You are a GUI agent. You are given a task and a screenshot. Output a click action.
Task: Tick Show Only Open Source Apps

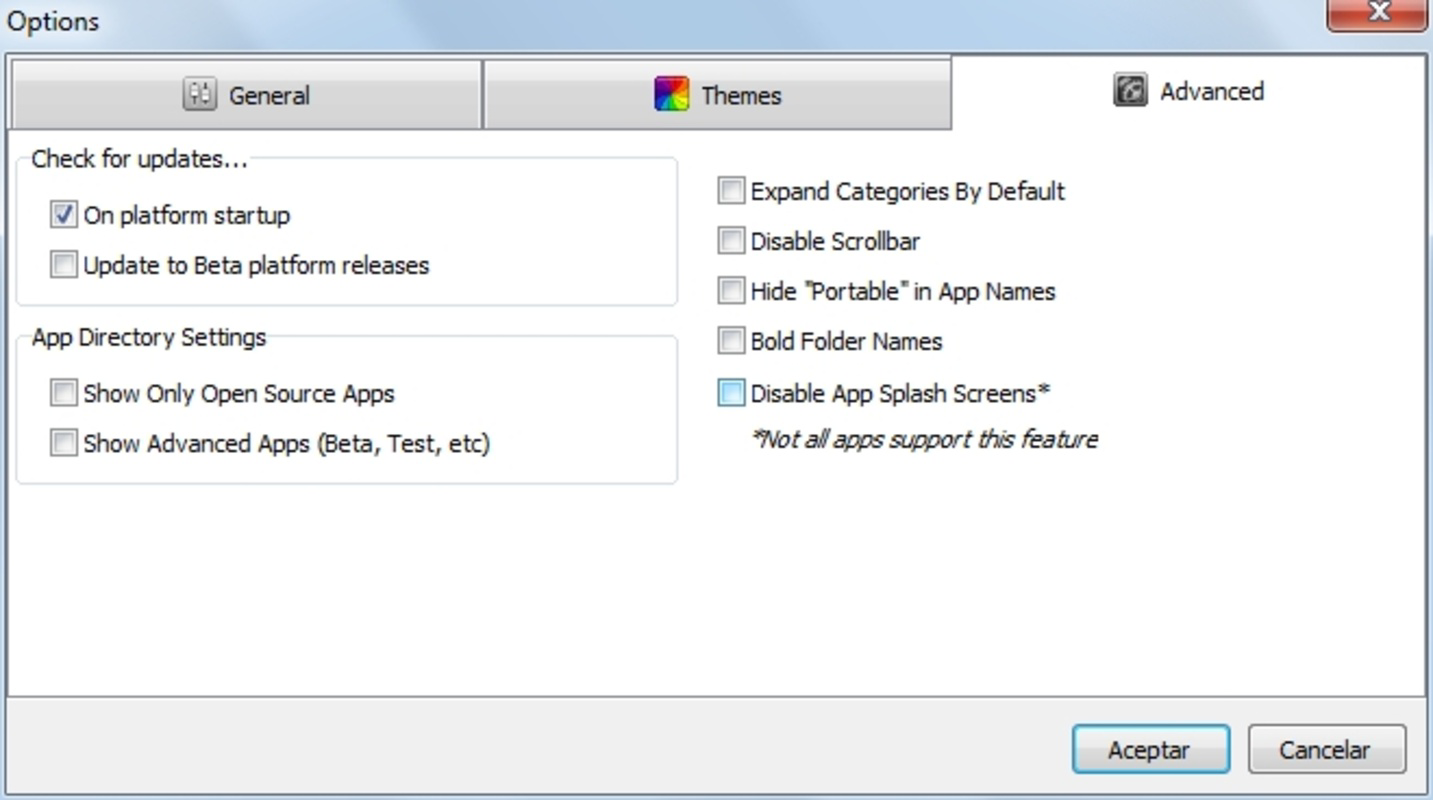64,393
